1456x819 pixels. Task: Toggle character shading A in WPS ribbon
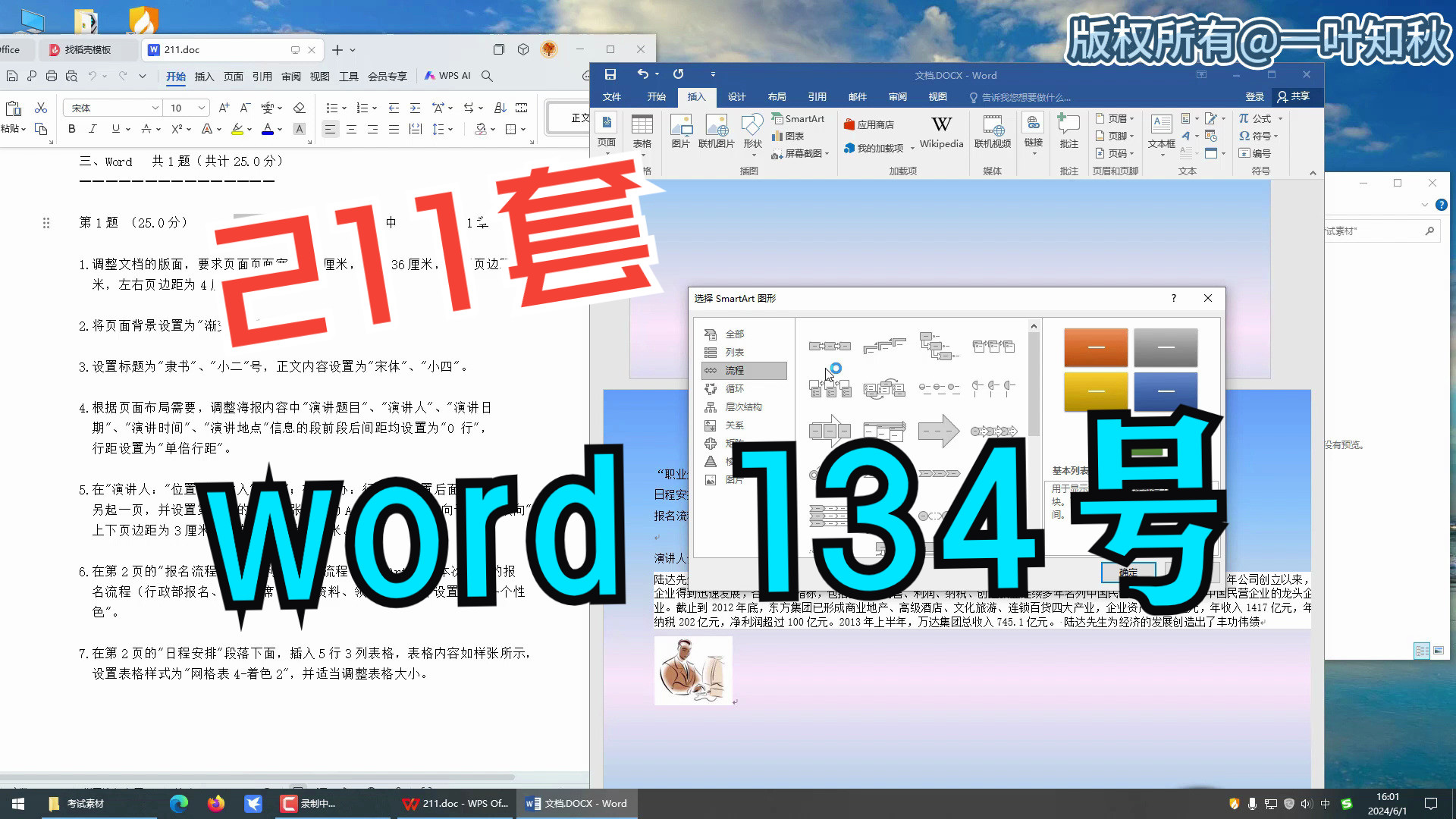(300, 129)
